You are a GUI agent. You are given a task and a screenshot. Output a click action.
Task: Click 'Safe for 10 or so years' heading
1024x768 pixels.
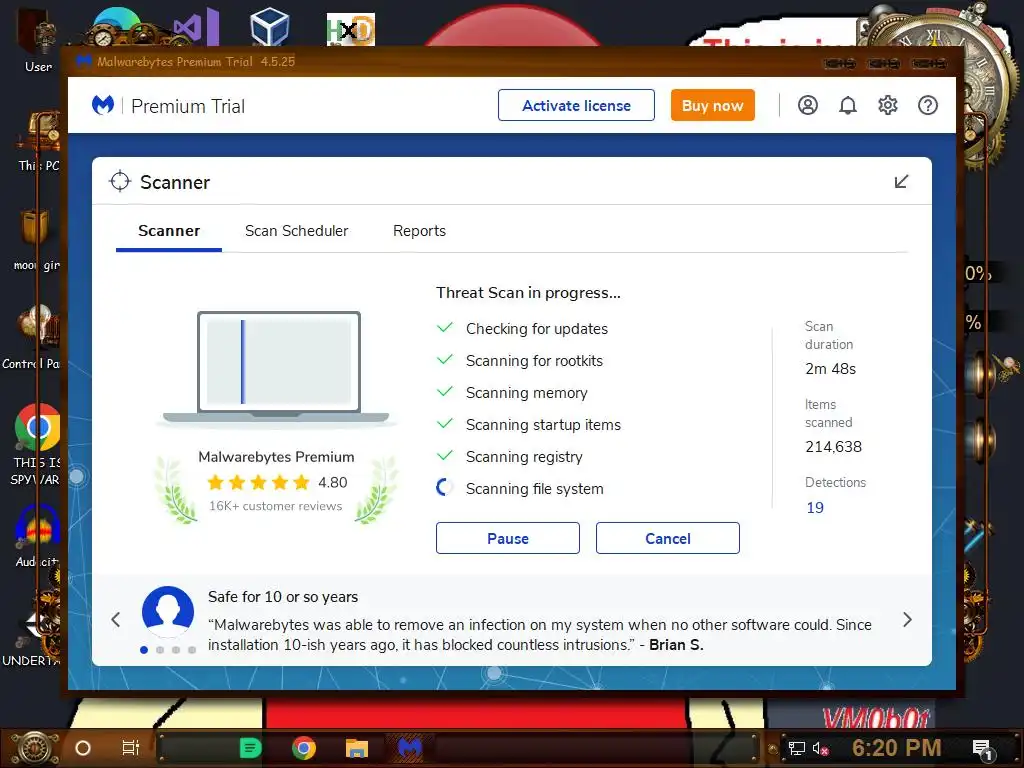283,597
